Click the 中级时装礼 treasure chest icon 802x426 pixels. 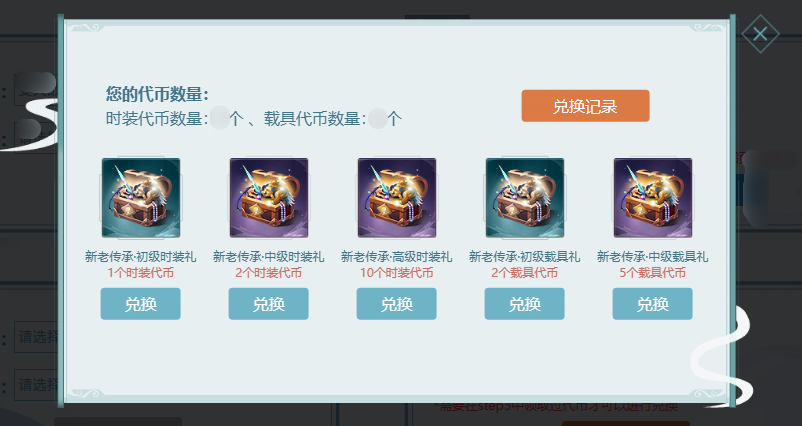coord(269,197)
